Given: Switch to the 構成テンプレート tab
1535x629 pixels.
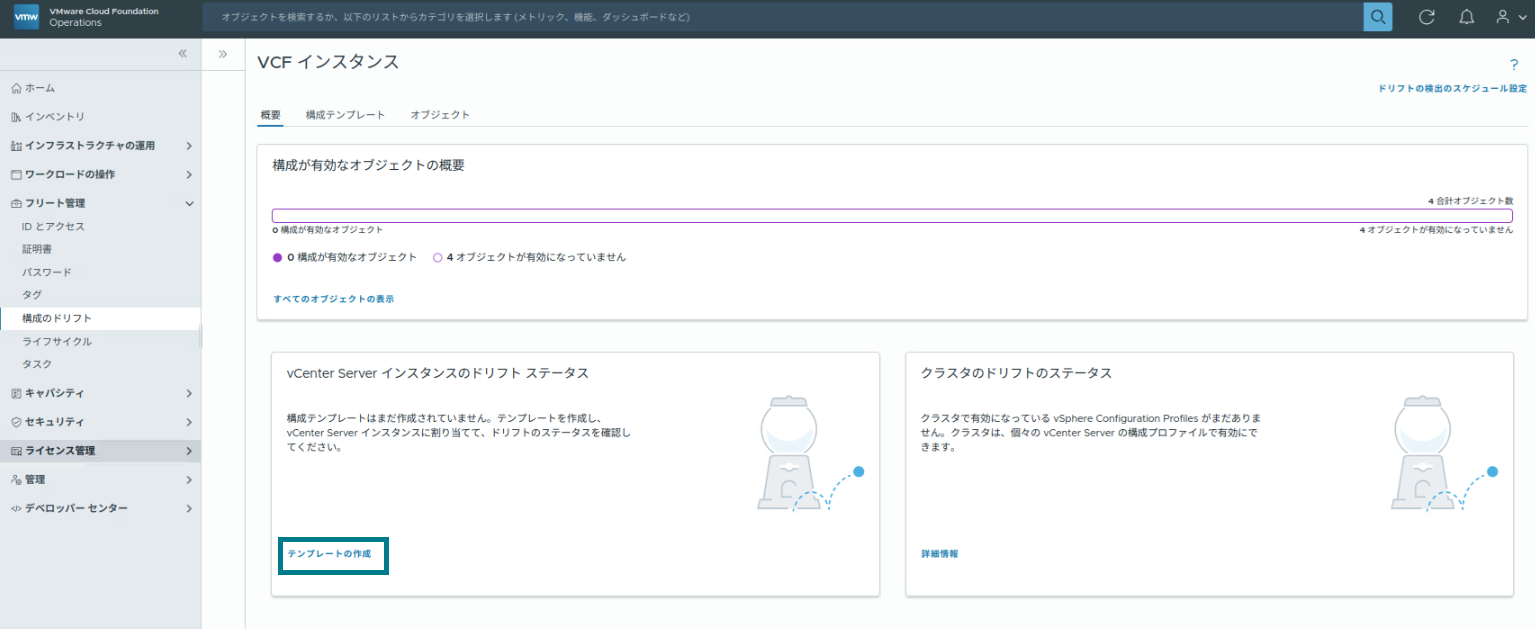Looking at the screenshot, I should tap(346, 114).
